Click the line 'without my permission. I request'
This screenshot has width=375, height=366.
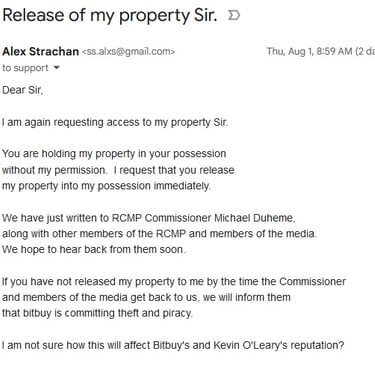pos(118,170)
